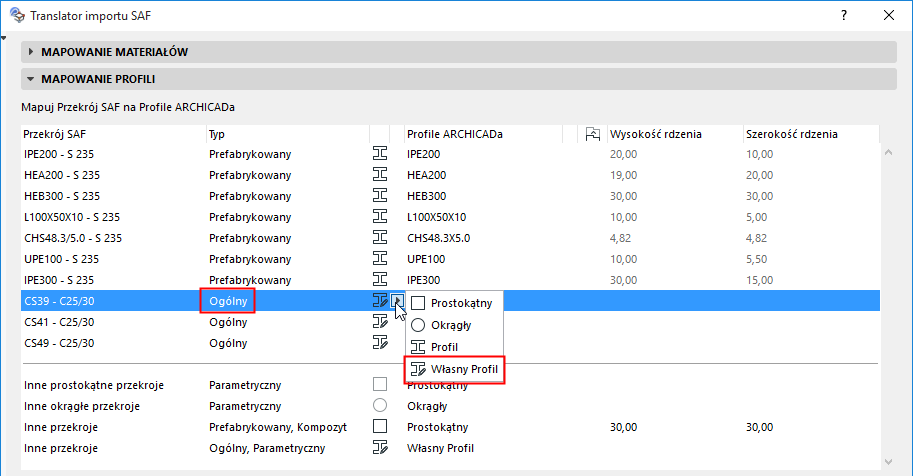Choose Własny Profil from the popup menu
Viewport: 913px width, 476px height.
(454, 369)
